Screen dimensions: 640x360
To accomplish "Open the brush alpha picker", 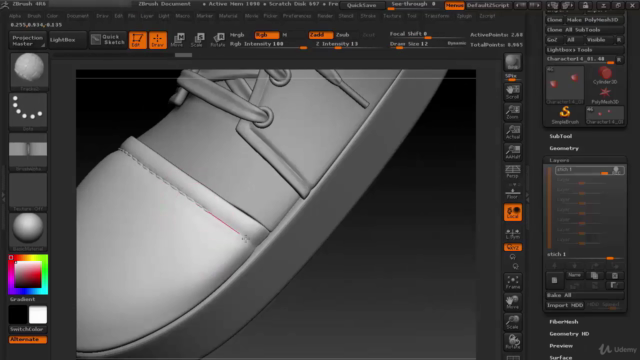I will pyautogui.click(x=28, y=151).
